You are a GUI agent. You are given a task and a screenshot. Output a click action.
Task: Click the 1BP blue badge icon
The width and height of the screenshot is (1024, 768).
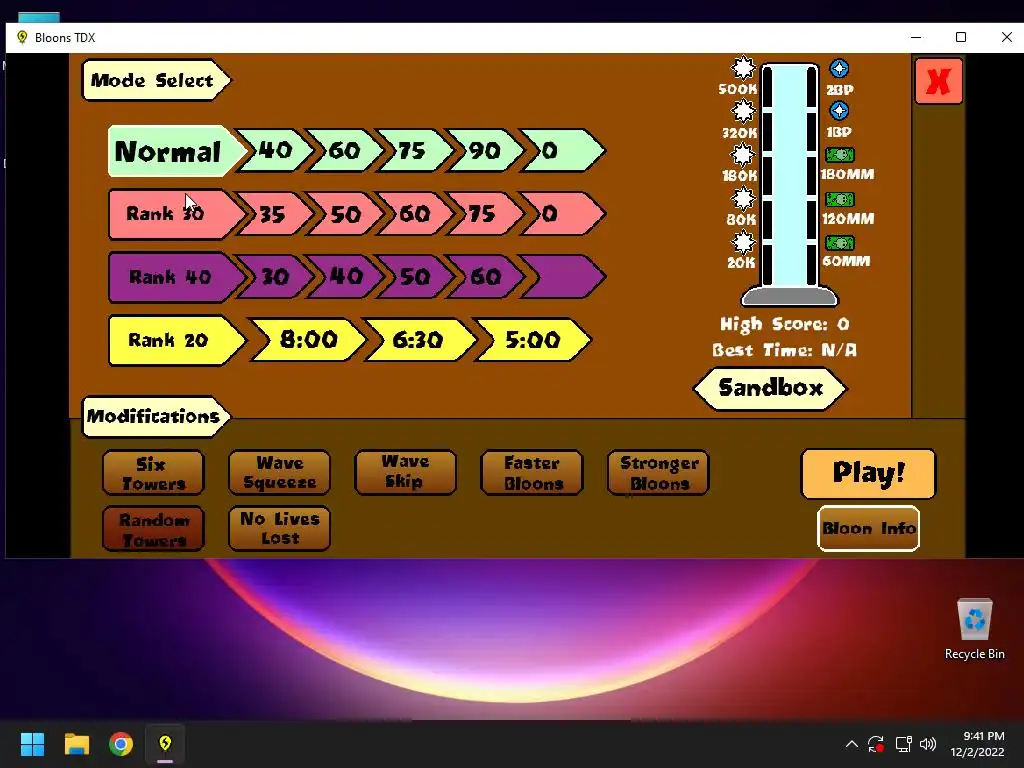tap(839, 111)
